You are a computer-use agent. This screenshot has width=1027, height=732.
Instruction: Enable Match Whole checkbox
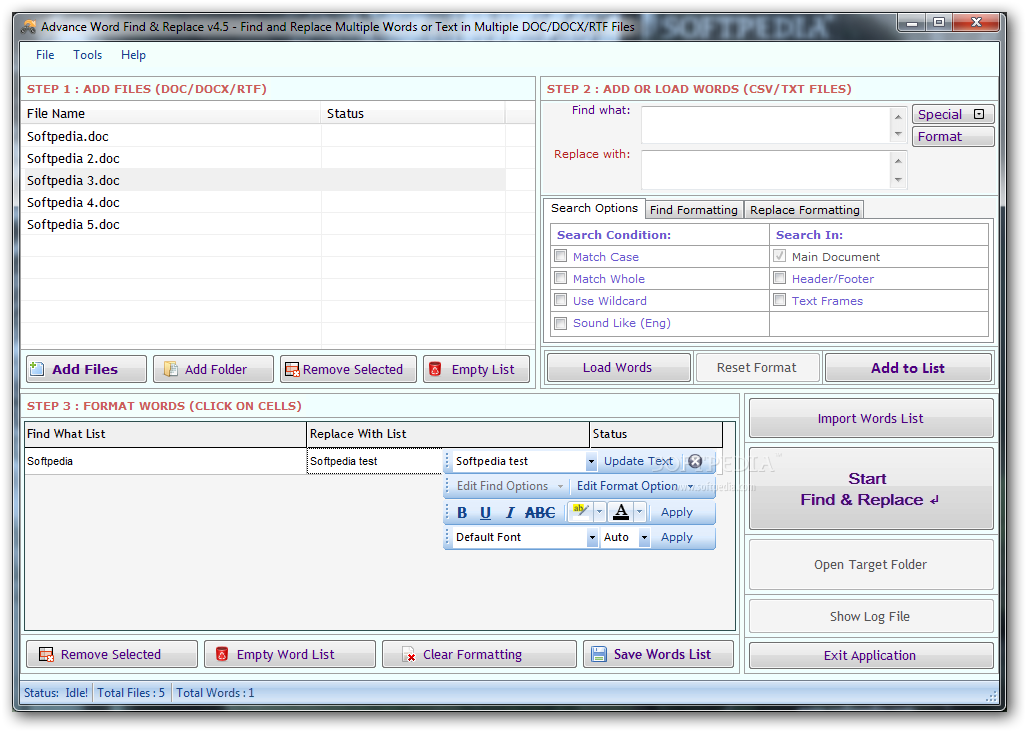pyautogui.click(x=561, y=278)
